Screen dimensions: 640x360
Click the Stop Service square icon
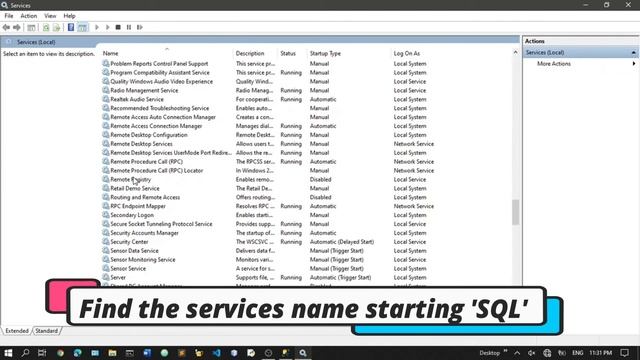(118, 27)
